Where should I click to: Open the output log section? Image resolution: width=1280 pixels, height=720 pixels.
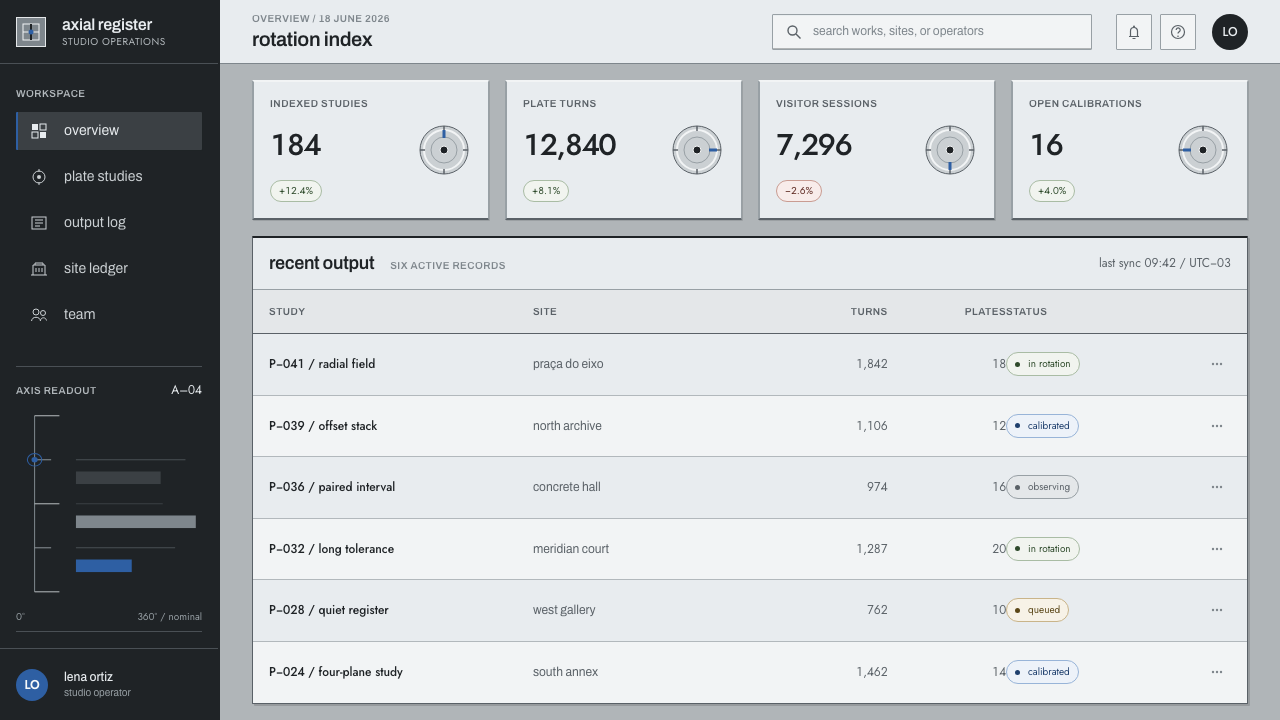coord(109,223)
